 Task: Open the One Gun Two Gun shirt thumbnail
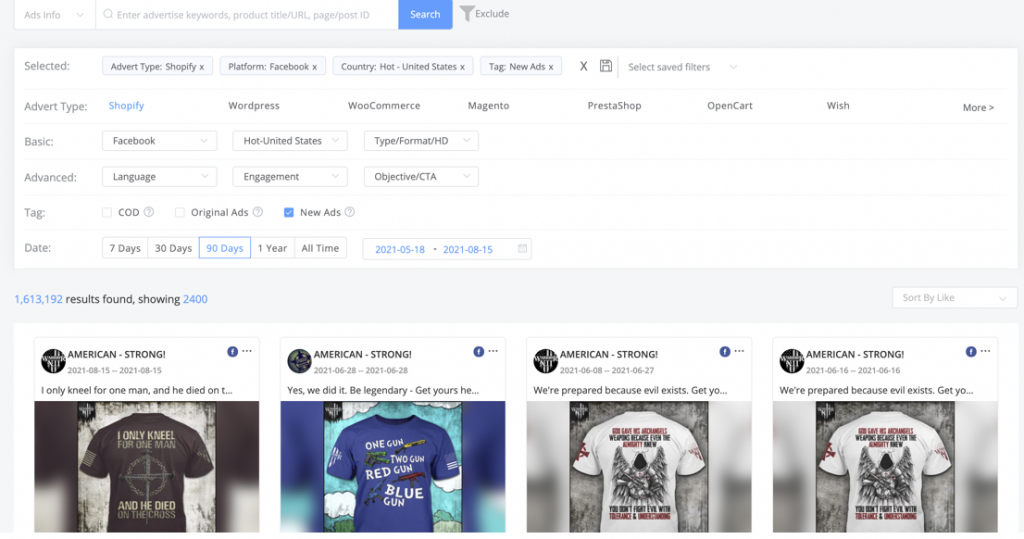[392, 466]
